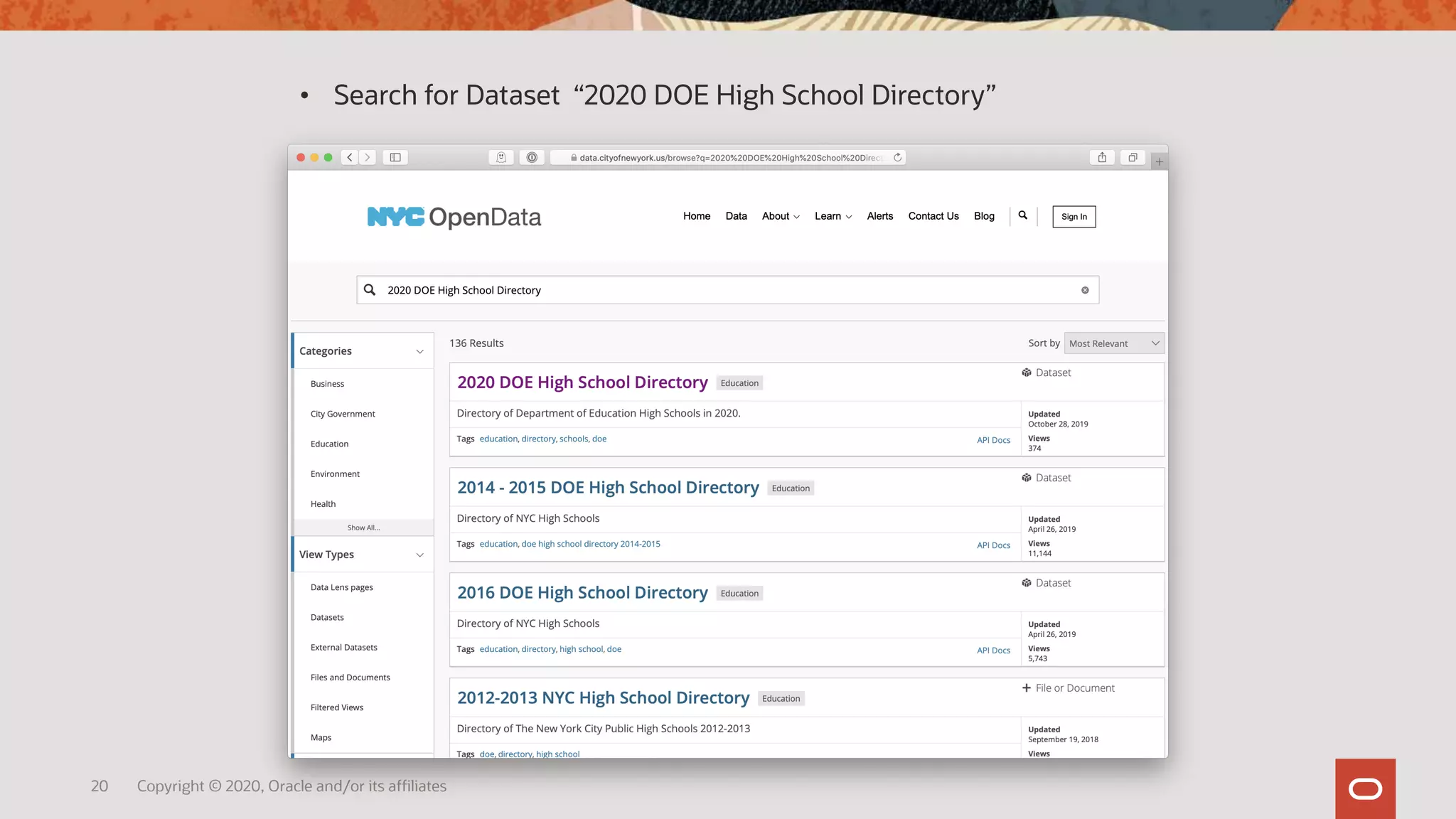The height and width of the screenshot is (819, 1456).
Task: Click the Sign In button
Action: (x=1074, y=217)
